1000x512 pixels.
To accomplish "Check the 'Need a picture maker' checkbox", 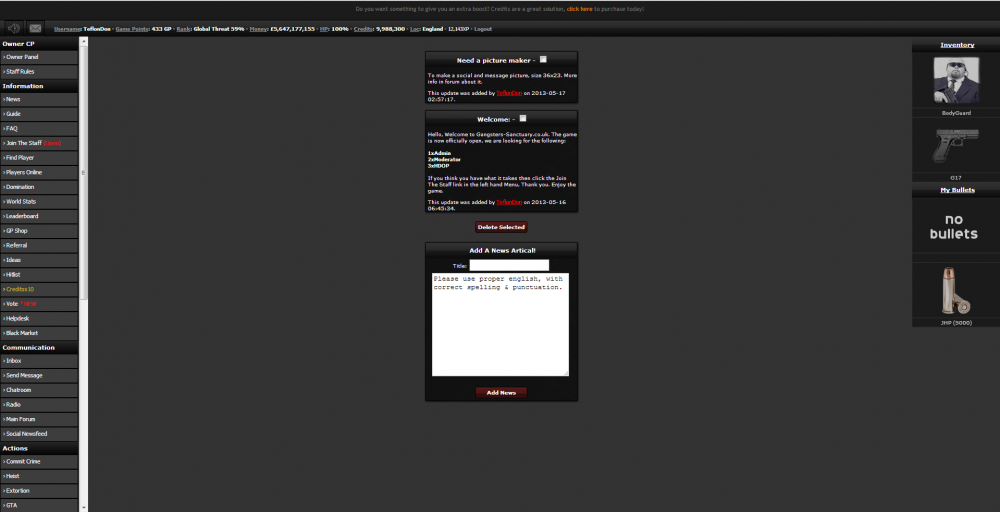I will click(543, 60).
